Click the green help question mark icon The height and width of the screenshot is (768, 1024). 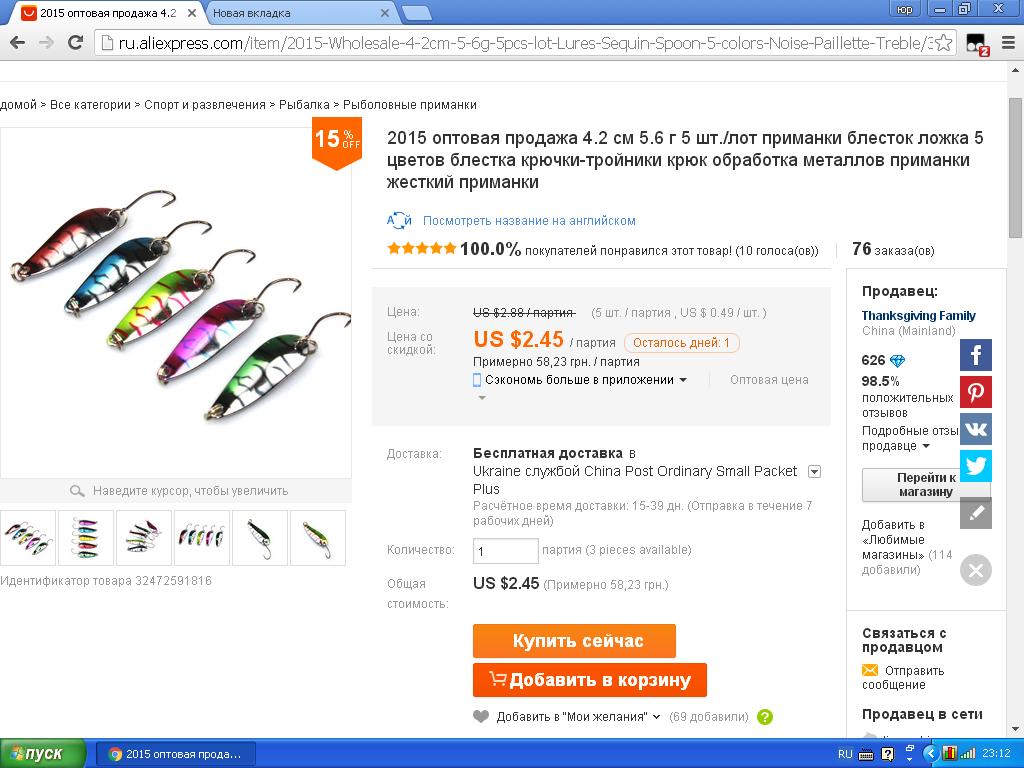[765, 717]
